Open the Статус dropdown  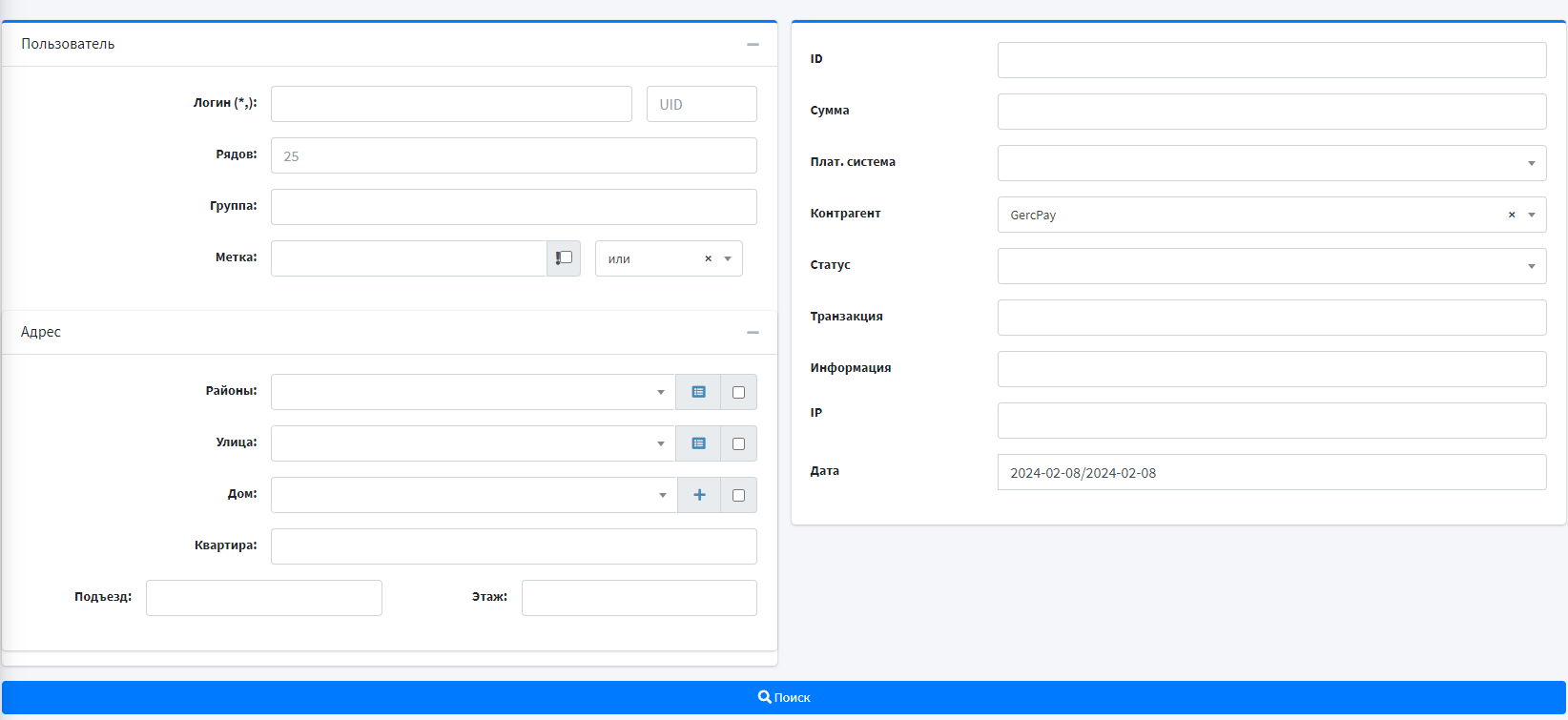coord(1270,266)
